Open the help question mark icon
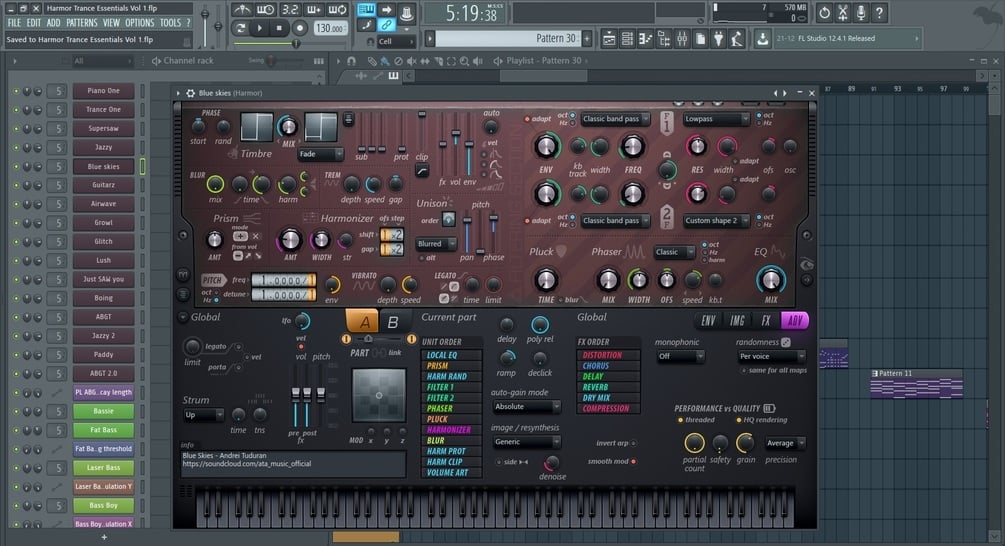 [879, 12]
